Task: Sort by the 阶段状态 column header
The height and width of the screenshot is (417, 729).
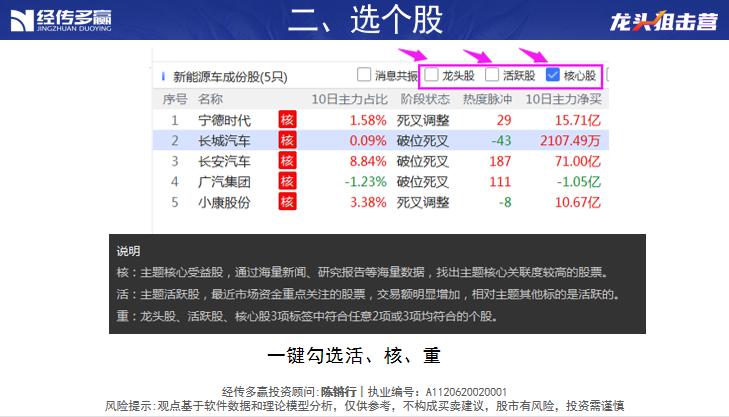Action: click(x=425, y=99)
